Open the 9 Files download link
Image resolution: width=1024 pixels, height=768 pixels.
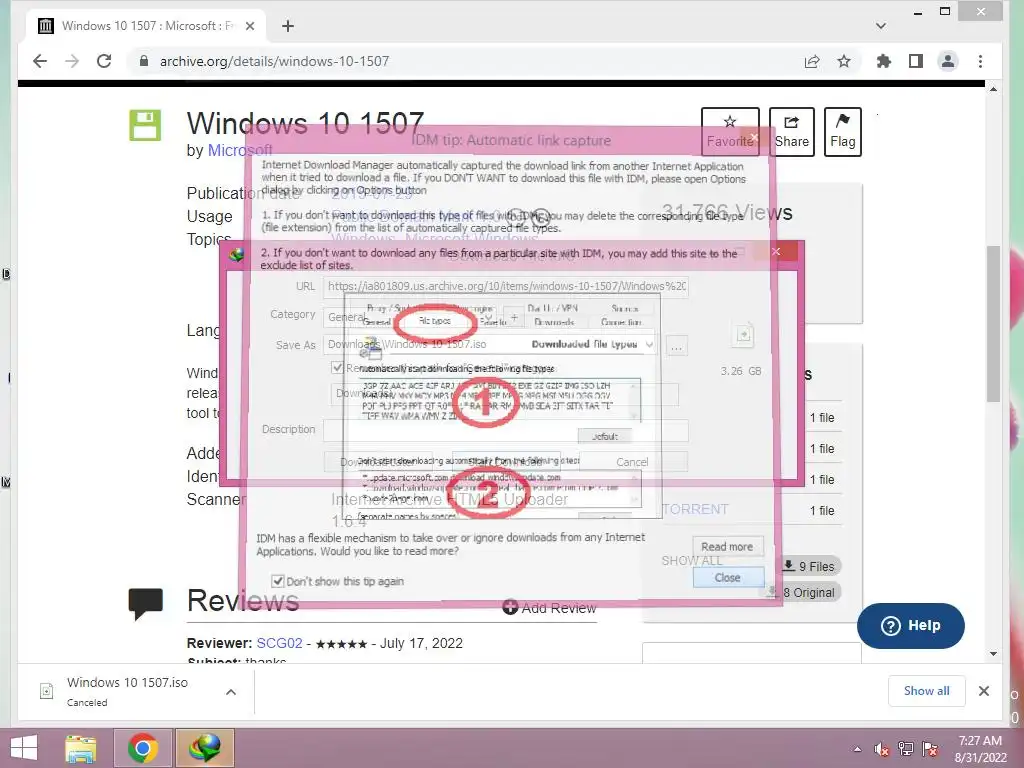810,566
